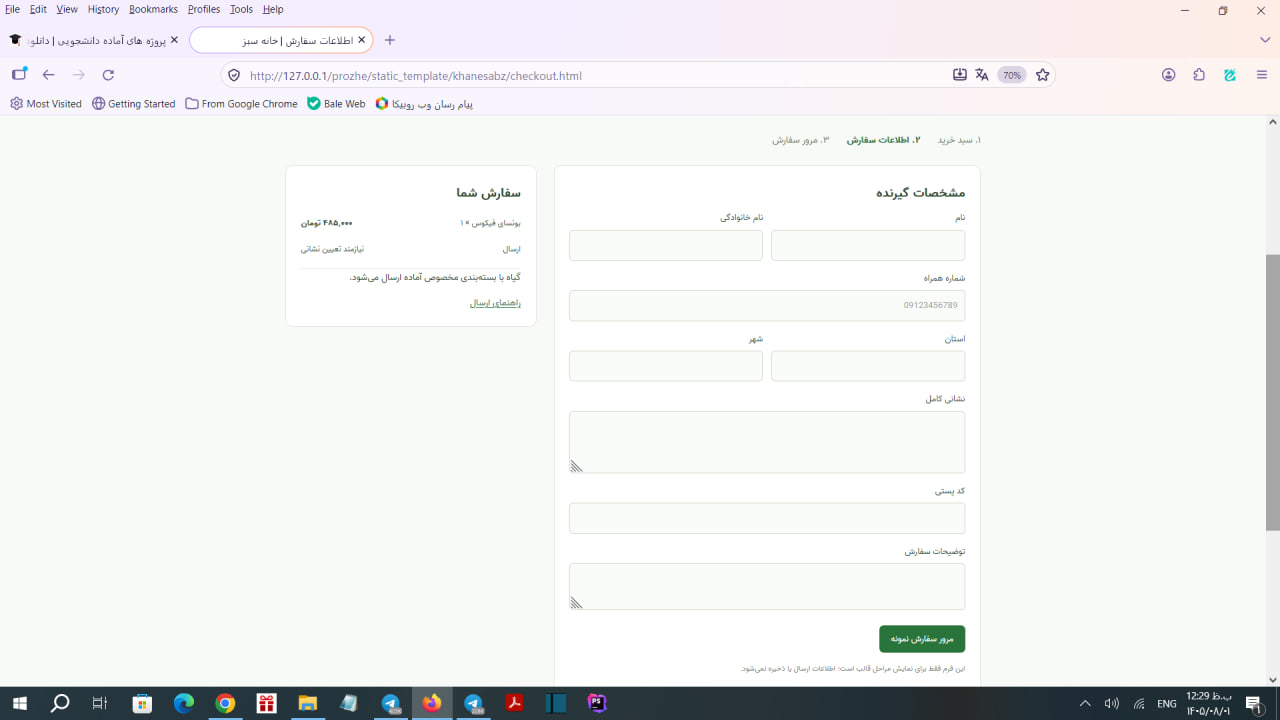Viewport: 1280px width, 720px height.
Task: Click the مرور سفارش نمونه button
Action: 922,639
